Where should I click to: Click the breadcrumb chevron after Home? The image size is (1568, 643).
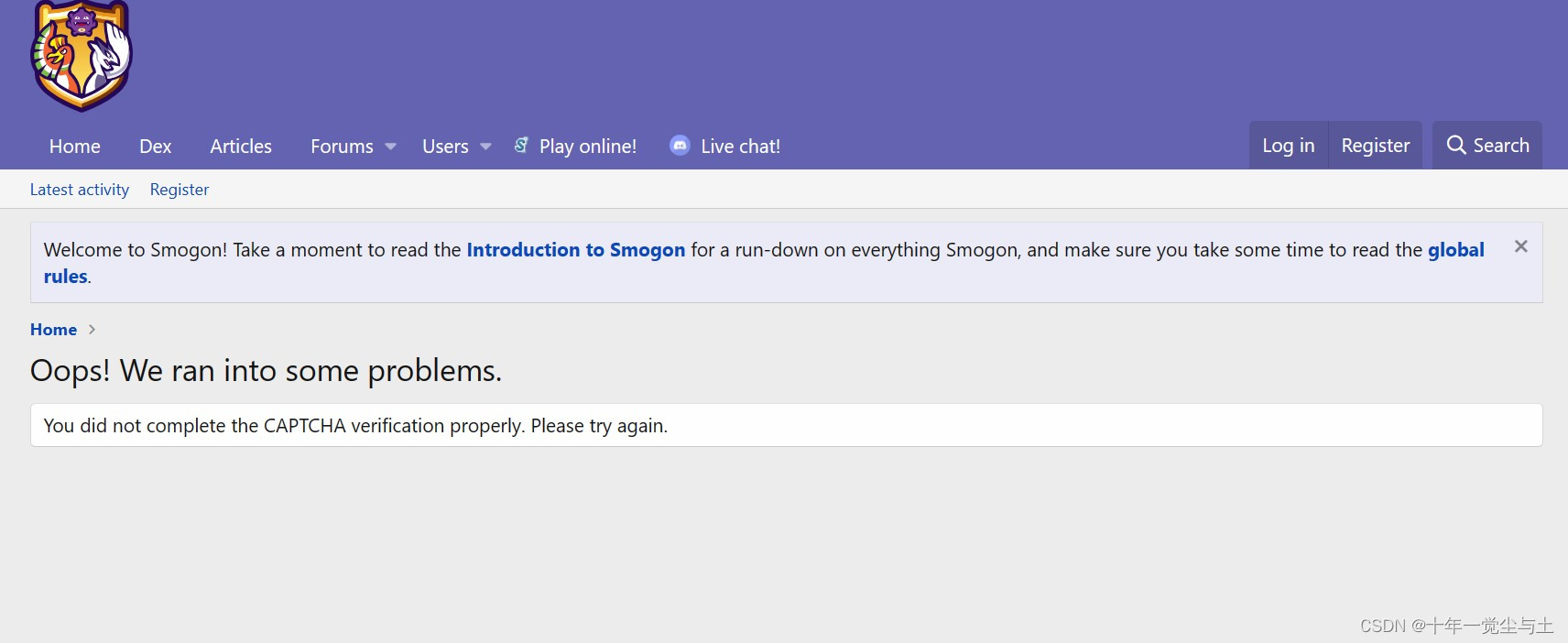tap(92, 330)
